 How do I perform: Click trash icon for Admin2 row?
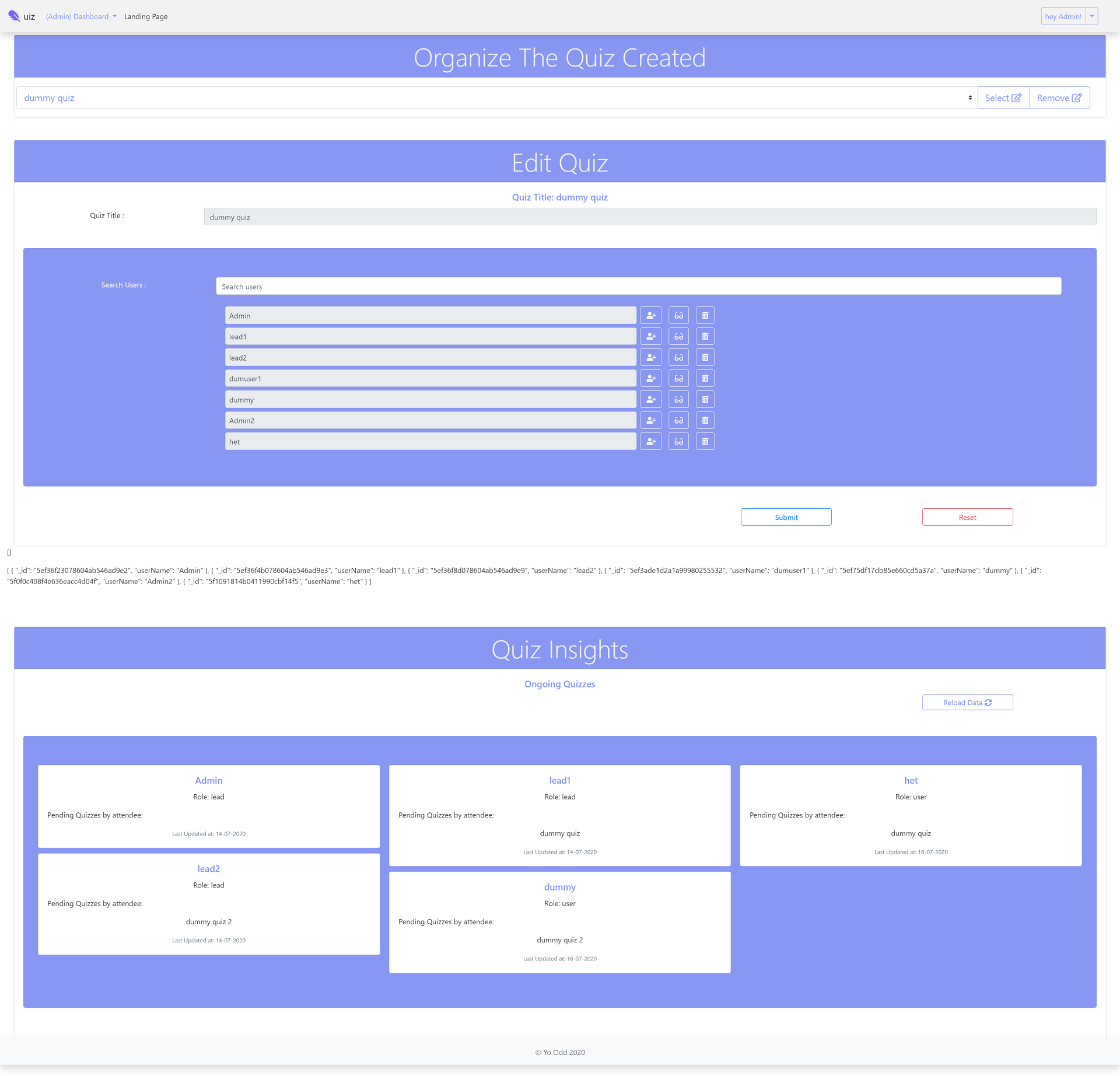coord(705,421)
